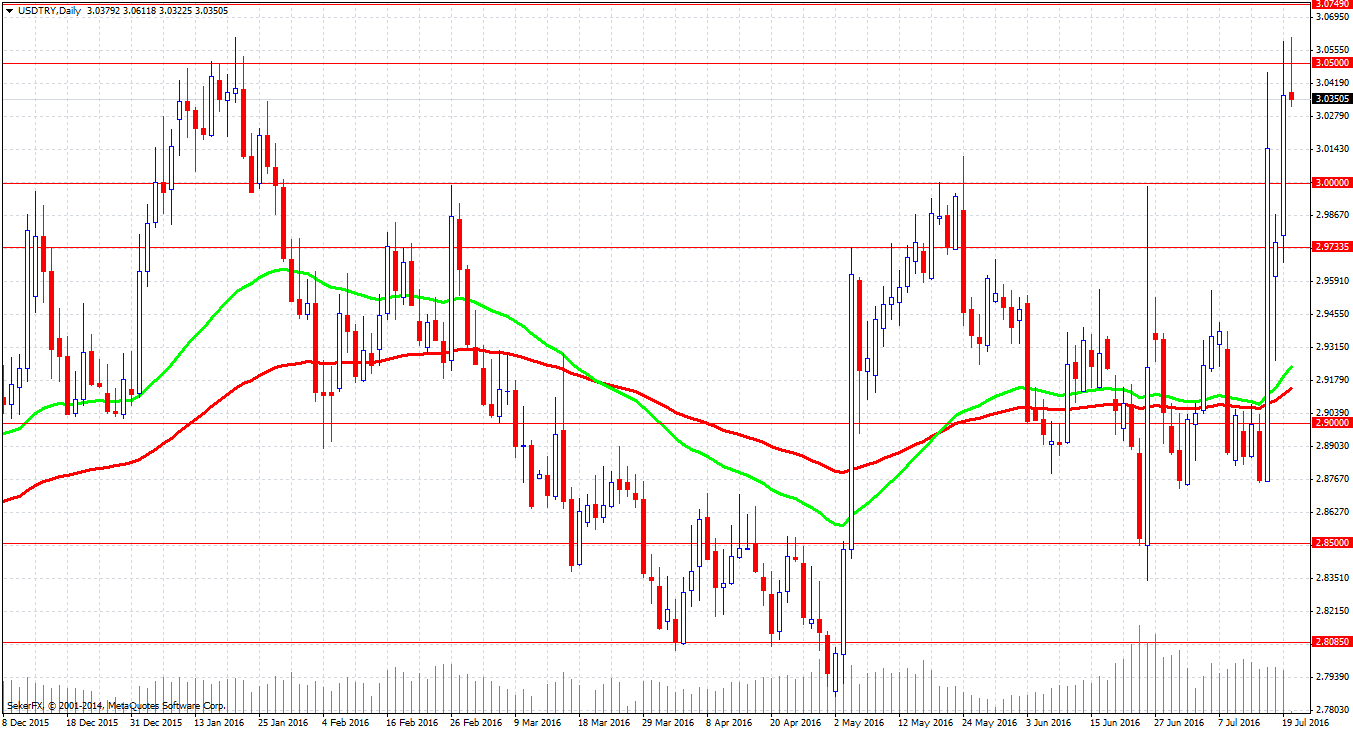Click the 3.06950 price axis label
The width and height of the screenshot is (1353, 731).
[x=1332, y=17]
